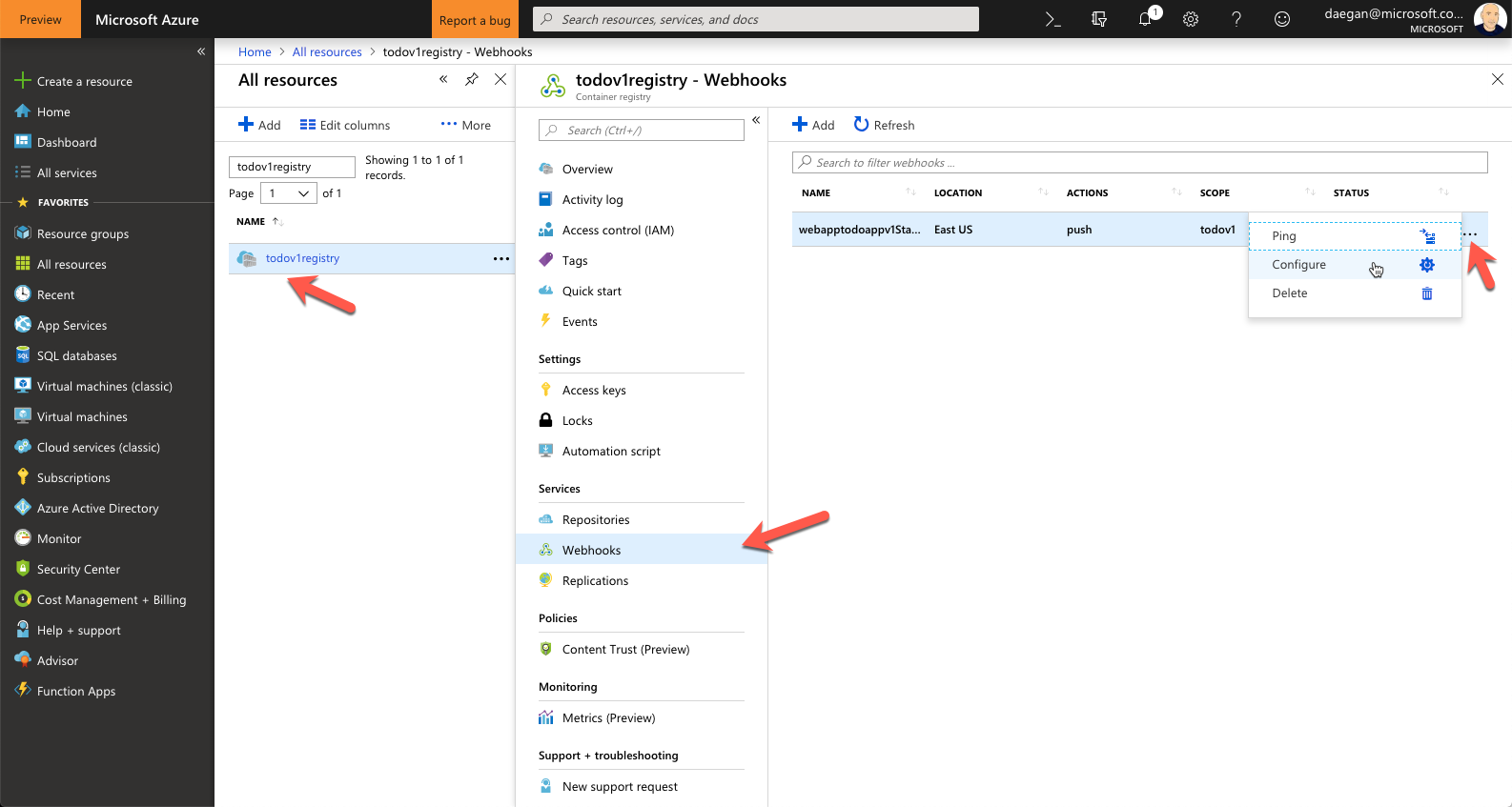Viewport: 1512px width, 807px height.
Task: Click the todov1registry filter field
Action: [x=292, y=167]
